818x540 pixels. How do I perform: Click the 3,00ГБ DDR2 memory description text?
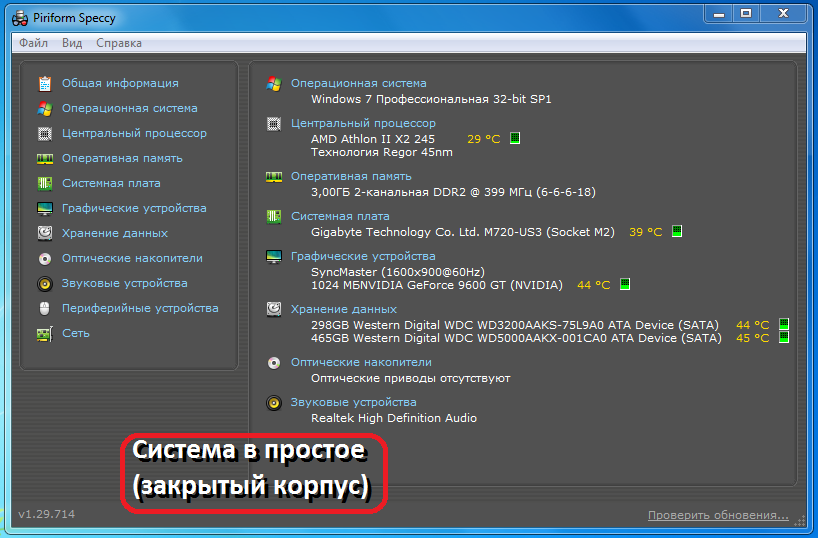[x=453, y=193]
